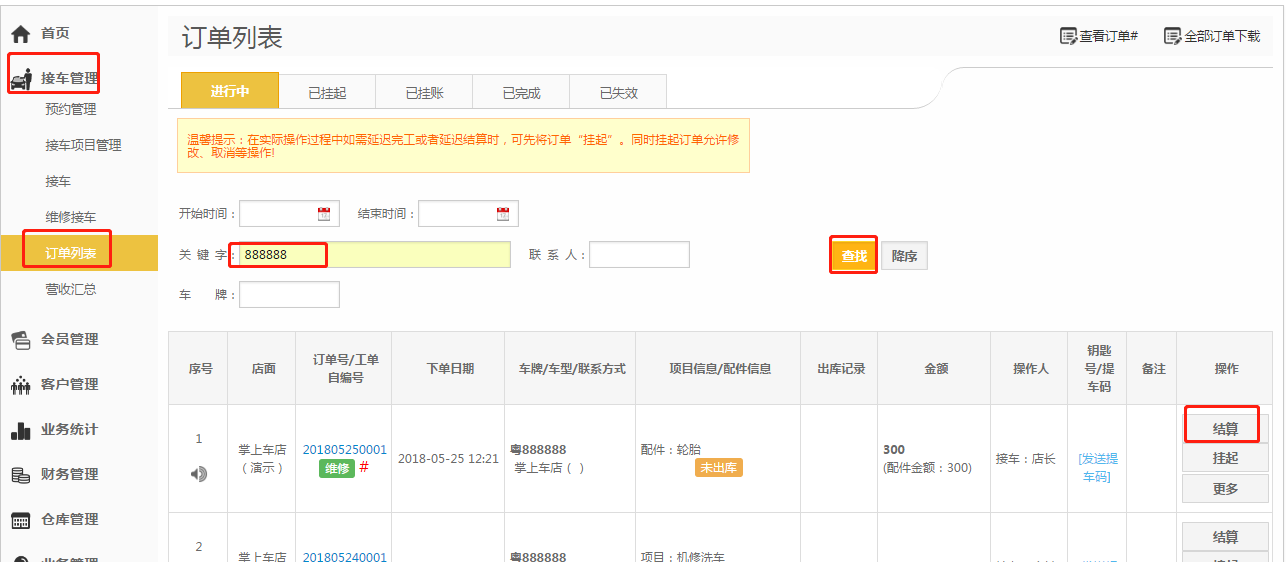Open order number 201805250001 link

pyautogui.click(x=344, y=450)
